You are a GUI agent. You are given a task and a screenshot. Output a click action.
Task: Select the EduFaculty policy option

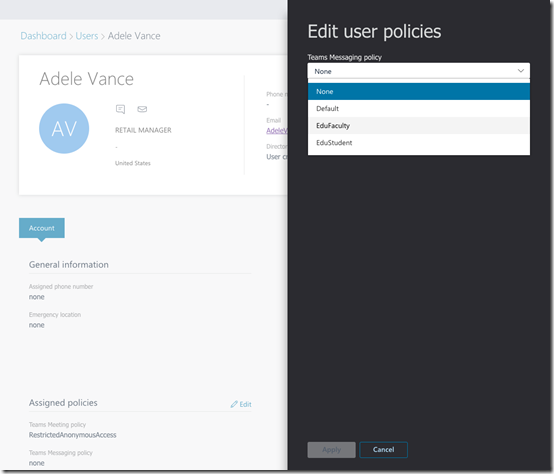click(x=419, y=125)
